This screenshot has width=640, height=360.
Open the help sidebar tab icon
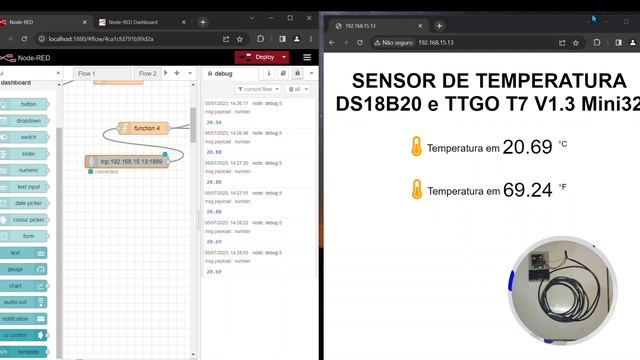(x=283, y=73)
